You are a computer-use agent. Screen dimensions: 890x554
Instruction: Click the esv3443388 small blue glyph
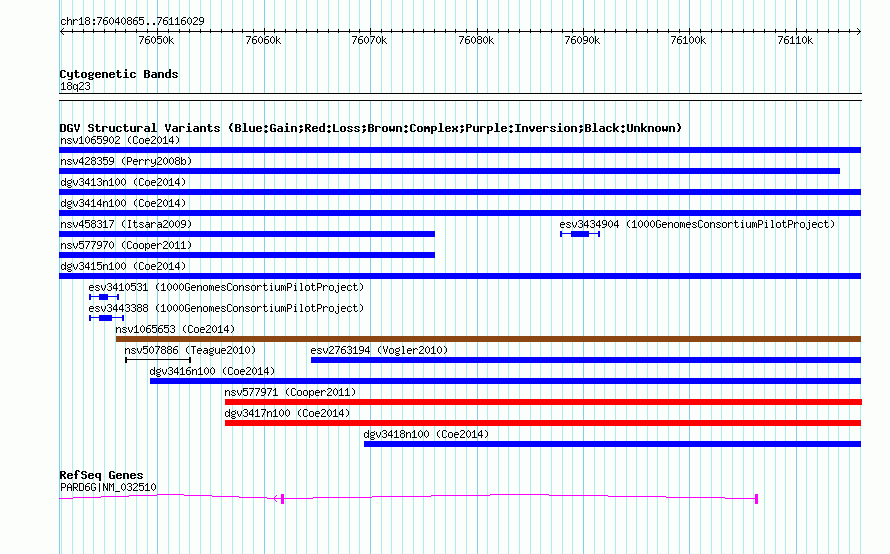(106, 318)
